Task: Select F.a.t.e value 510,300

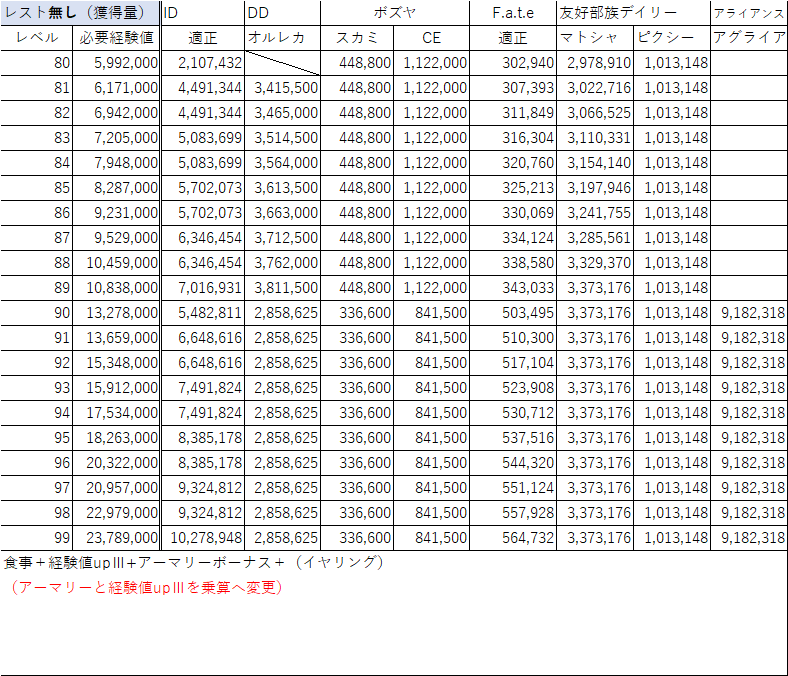Action: (x=513, y=338)
